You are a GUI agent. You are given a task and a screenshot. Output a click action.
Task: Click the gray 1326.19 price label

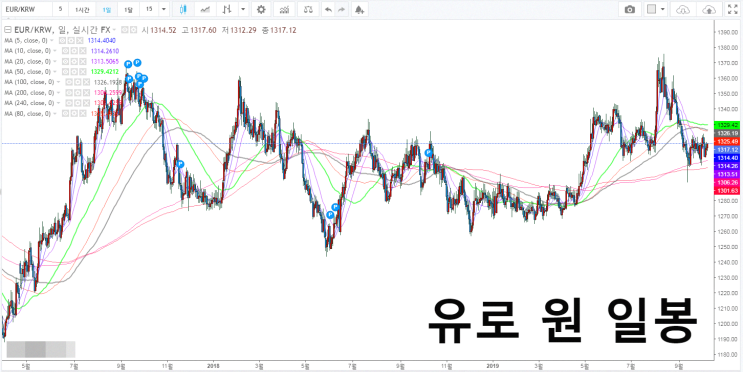pyautogui.click(x=727, y=133)
